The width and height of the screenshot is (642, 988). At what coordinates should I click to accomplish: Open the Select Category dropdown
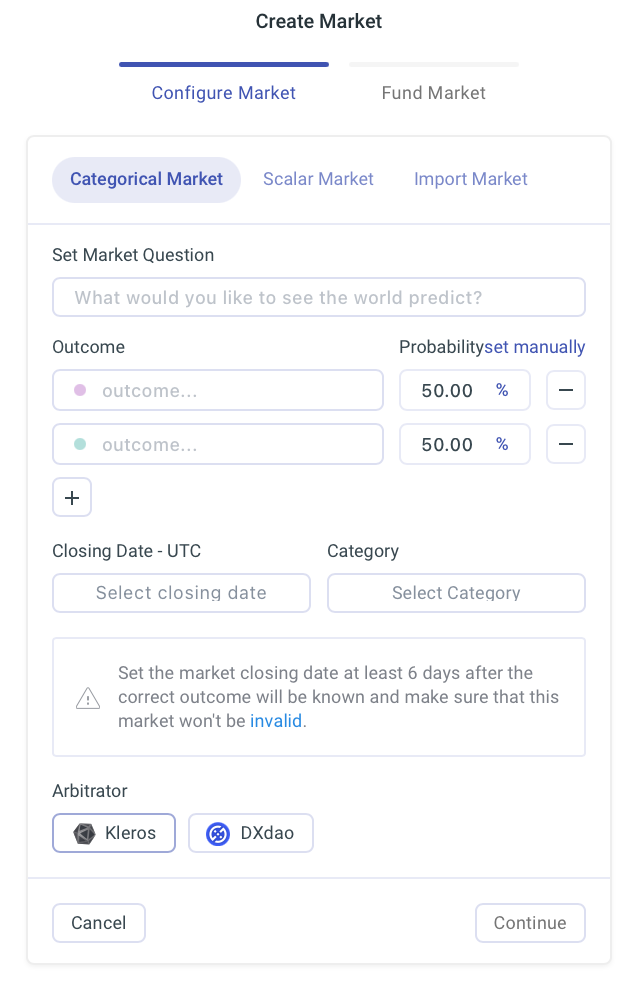(x=456, y=593)
